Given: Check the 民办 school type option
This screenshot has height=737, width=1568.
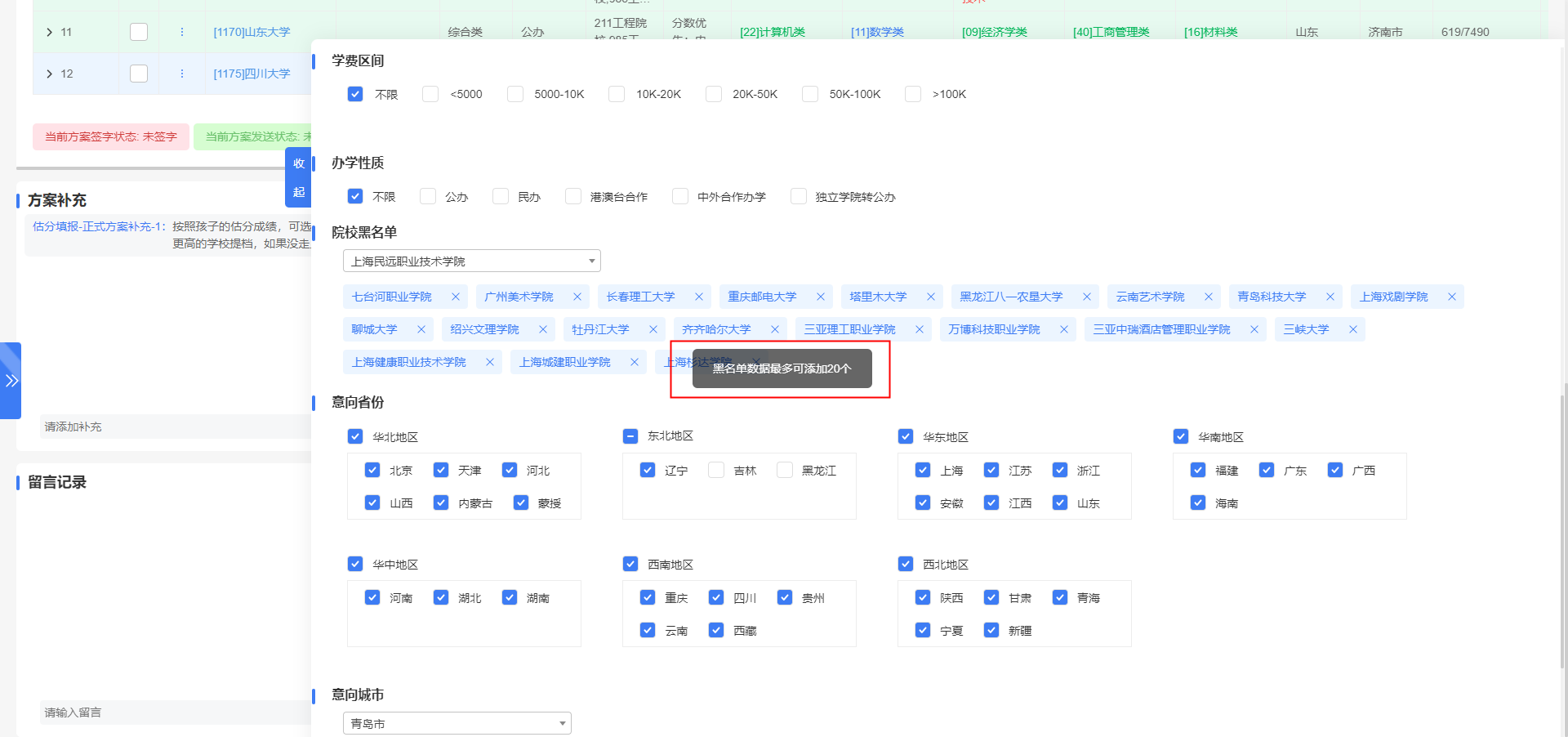Looking at the screenshot, I should click(500, 196).
